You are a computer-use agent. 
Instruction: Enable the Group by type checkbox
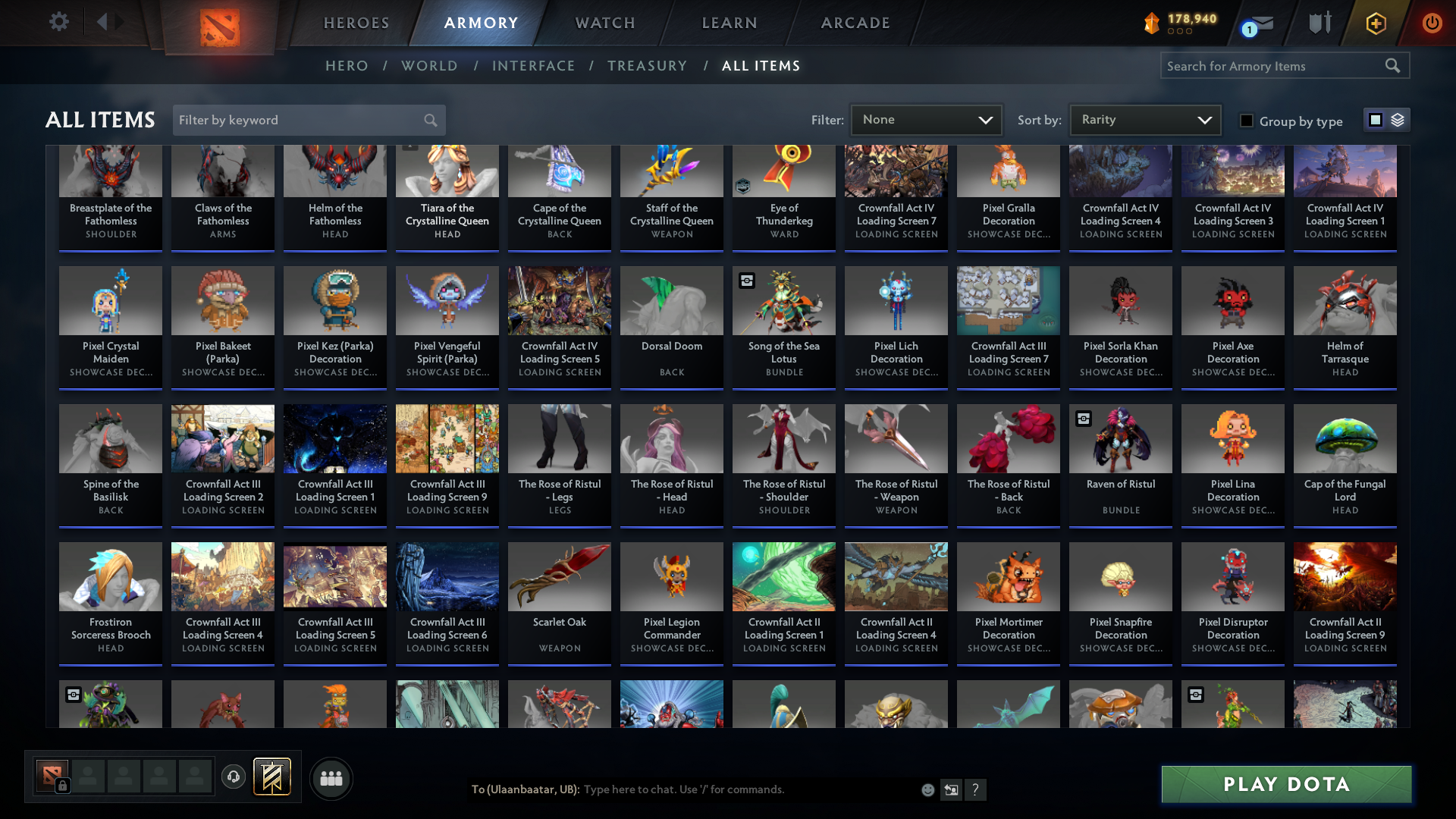(1247, 121)
